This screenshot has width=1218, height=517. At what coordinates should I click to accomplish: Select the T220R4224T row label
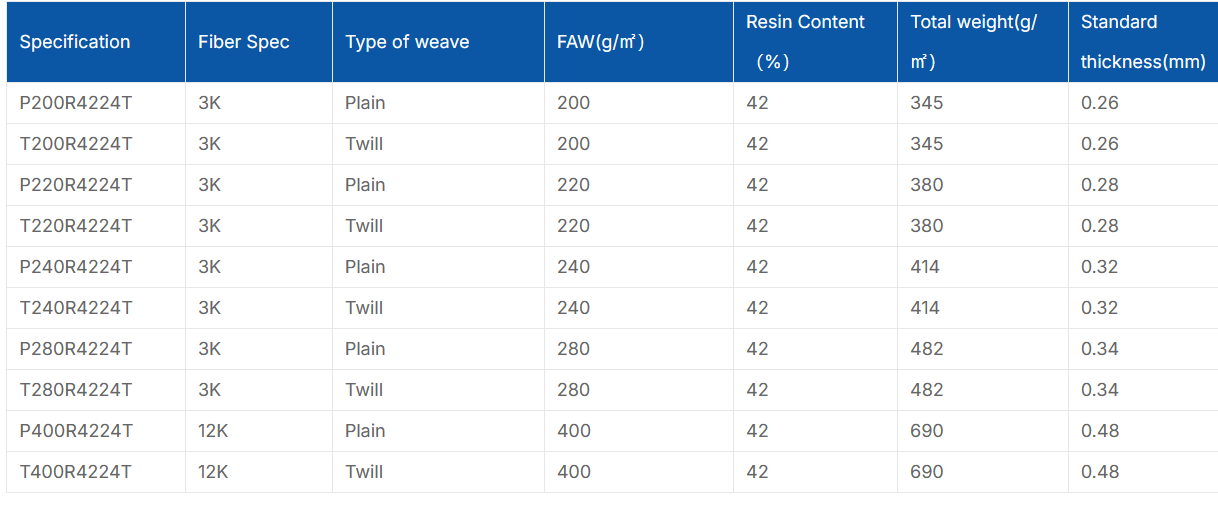click(76, 226)
